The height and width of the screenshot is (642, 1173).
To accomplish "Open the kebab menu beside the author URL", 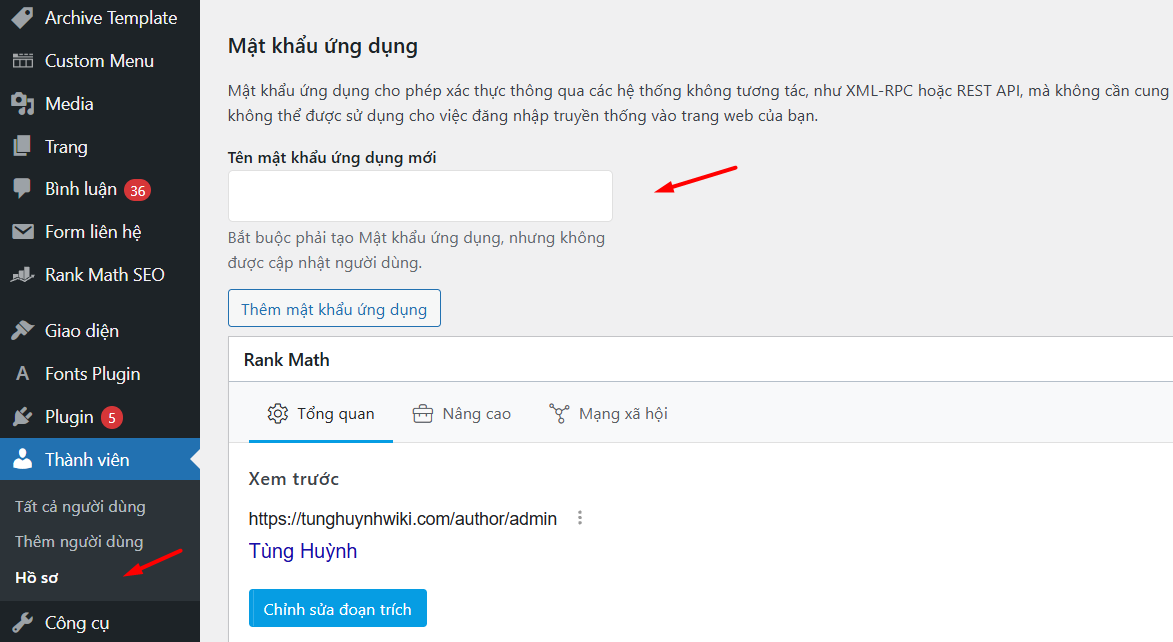I will pos(580,518).
